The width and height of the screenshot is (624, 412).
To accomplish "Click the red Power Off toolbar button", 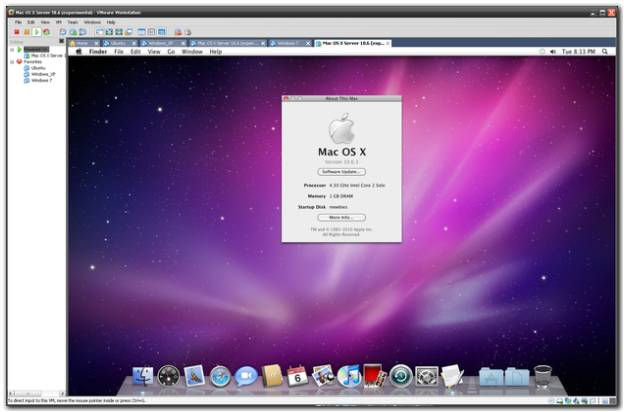I will click(17, 32).
